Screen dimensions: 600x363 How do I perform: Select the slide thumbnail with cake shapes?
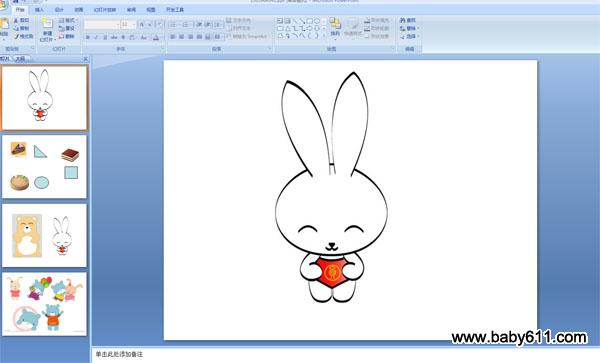click(44, 166)
